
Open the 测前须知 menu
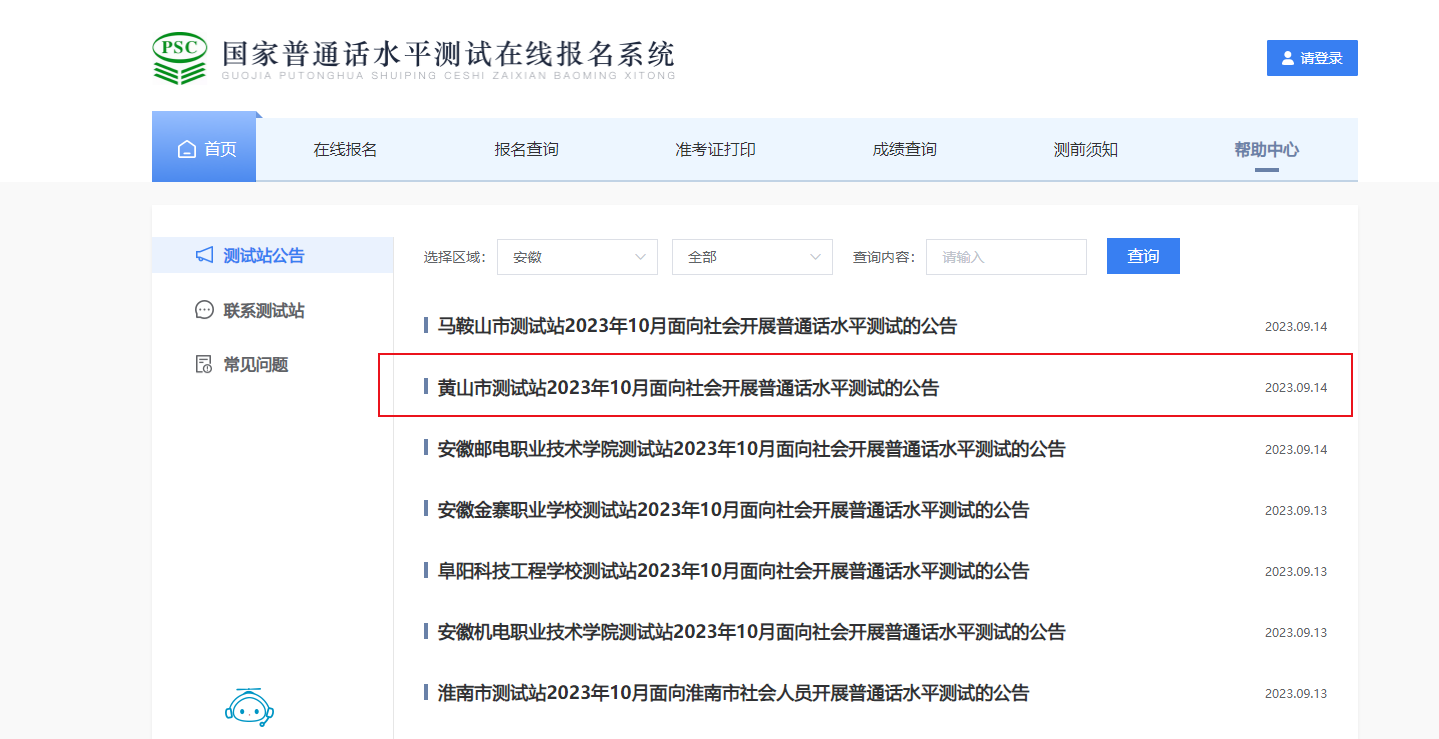1085,149
